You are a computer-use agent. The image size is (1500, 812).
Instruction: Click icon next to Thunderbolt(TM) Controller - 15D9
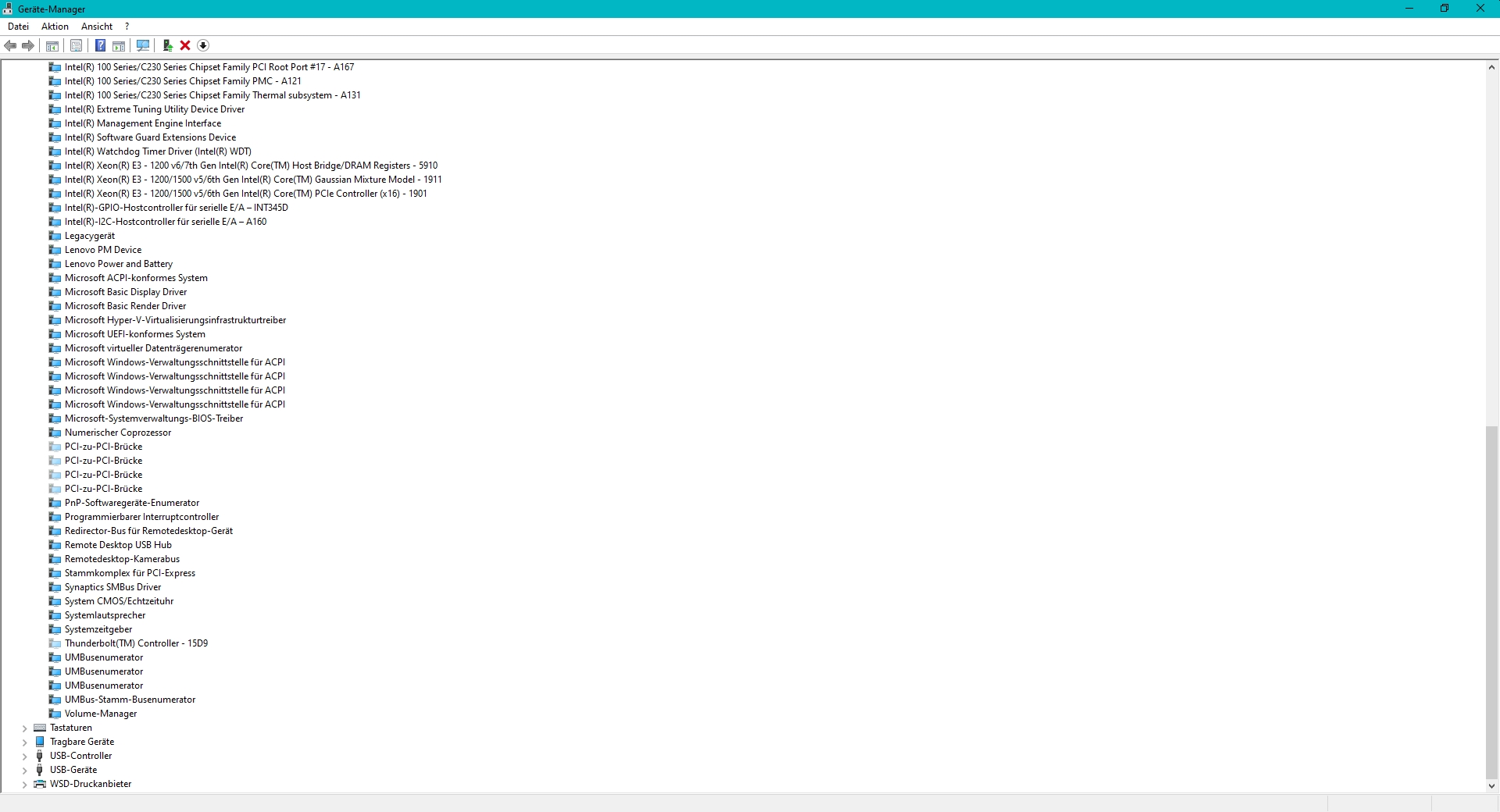(x=55, y=643)
